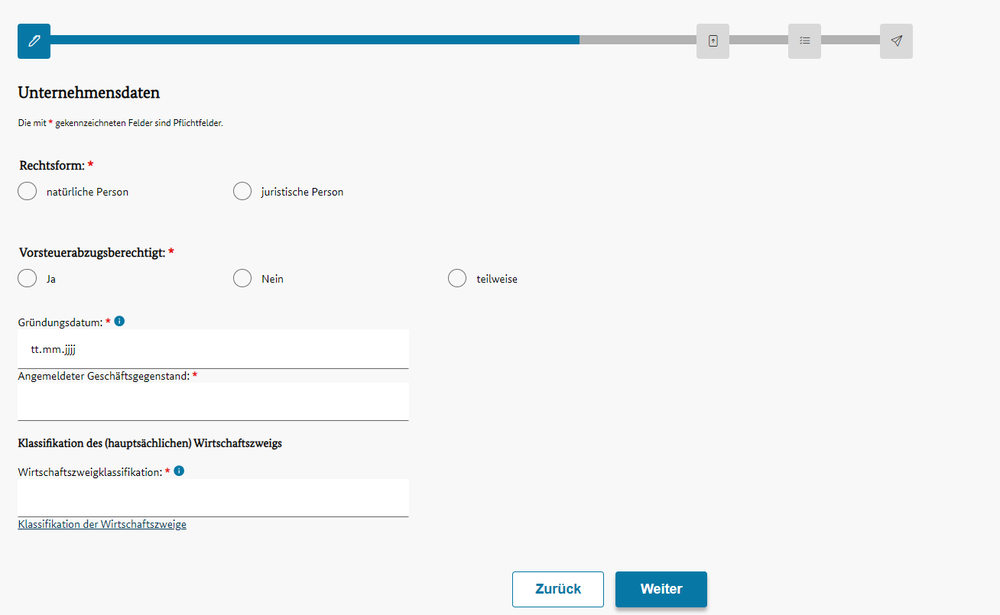Select Ja for Vorsteuerabzugsberechtigt
1000x615 pixels.
(x=27, y=278)
